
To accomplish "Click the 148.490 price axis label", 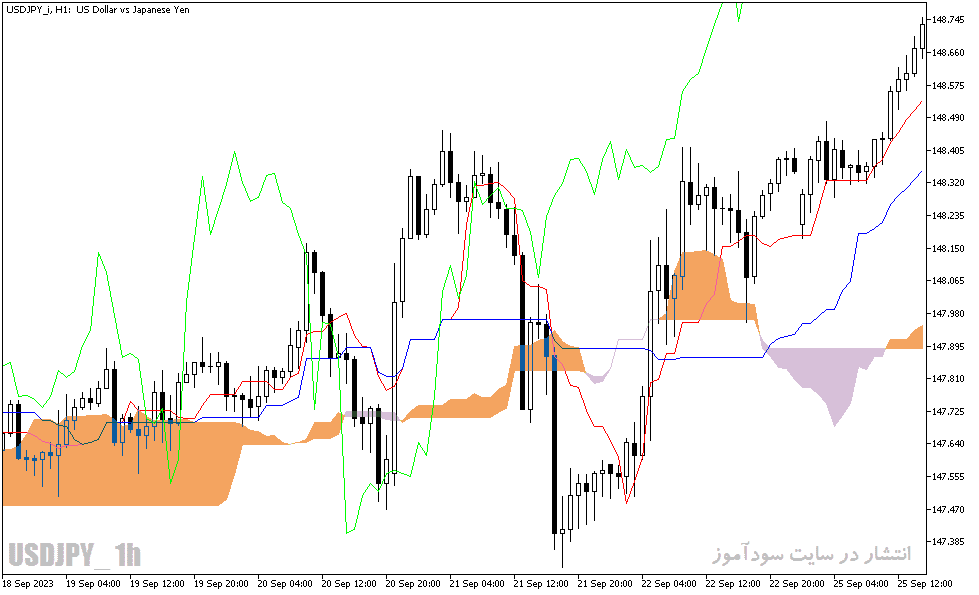I will (x=948, y=118).
